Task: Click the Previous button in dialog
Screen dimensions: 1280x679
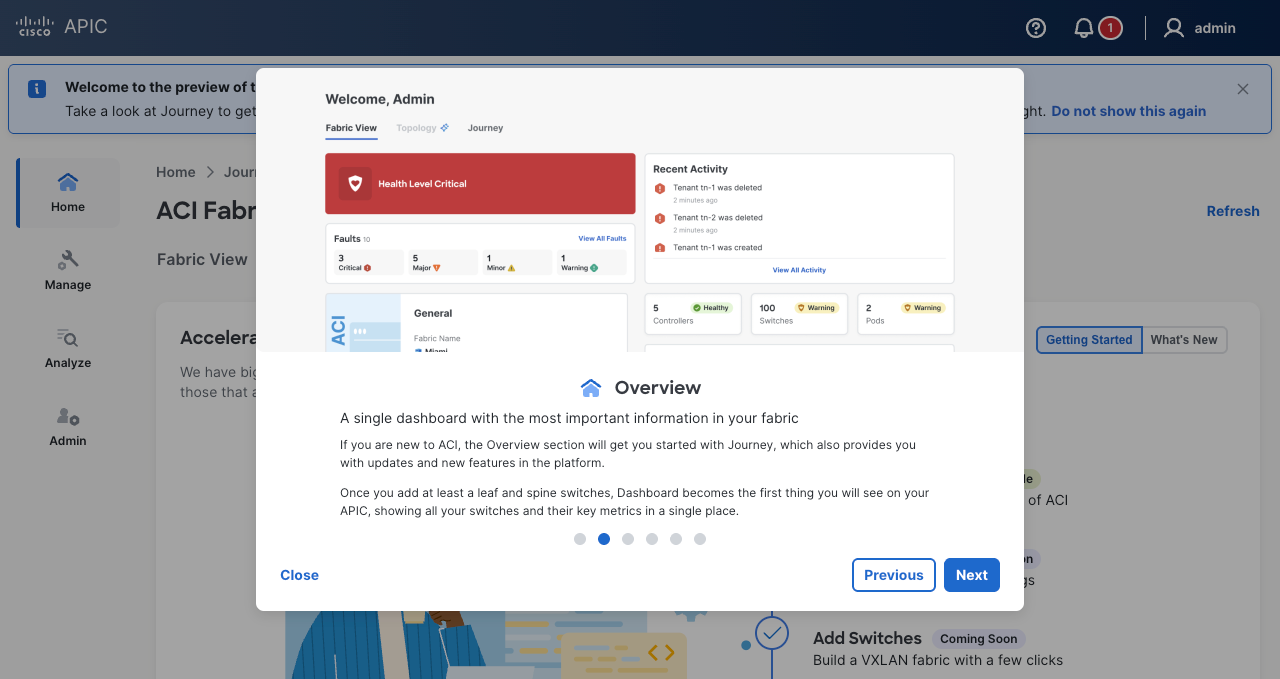Action: click(893, 575)
